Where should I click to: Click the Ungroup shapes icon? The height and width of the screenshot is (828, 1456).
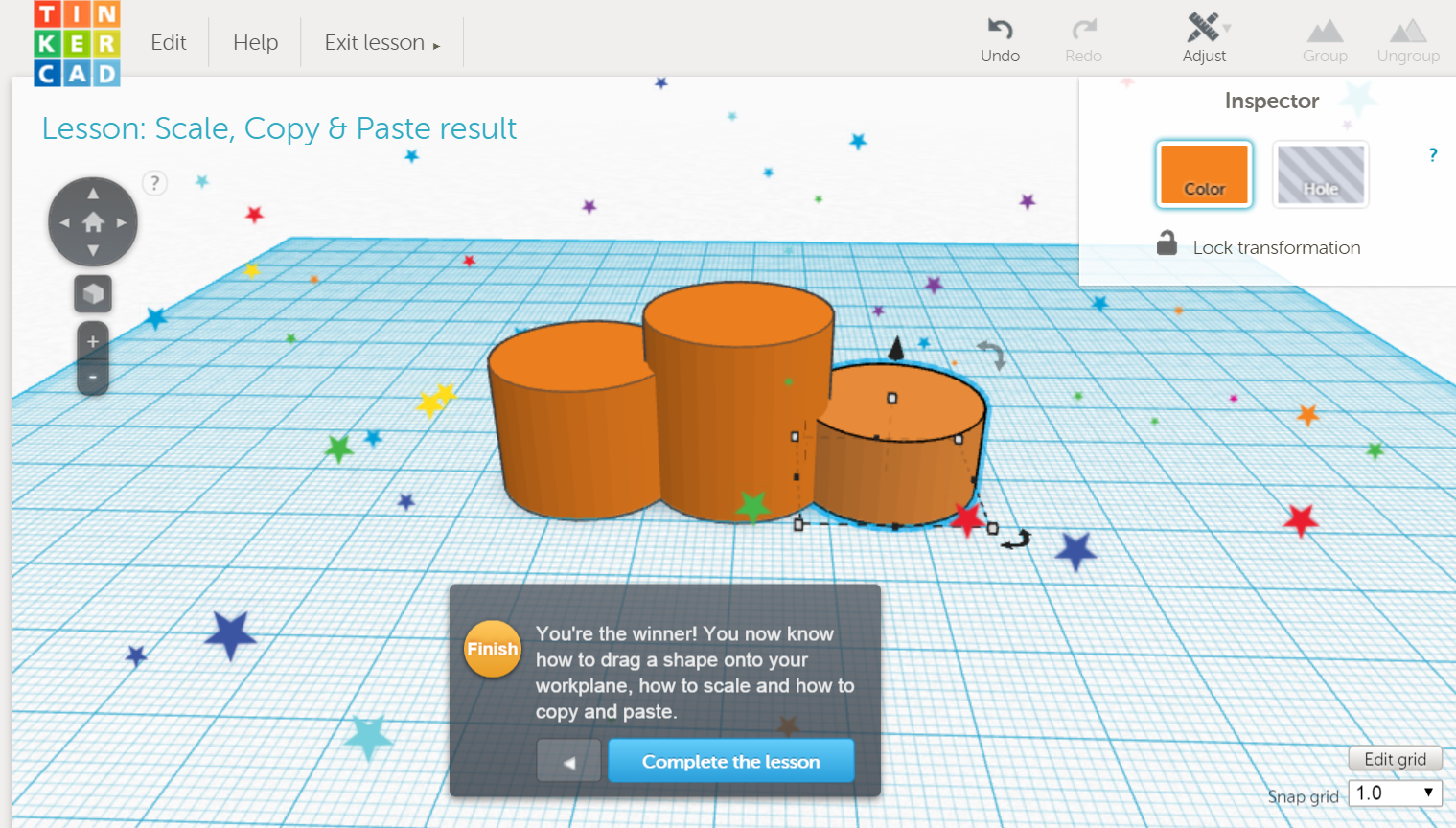1408,41
